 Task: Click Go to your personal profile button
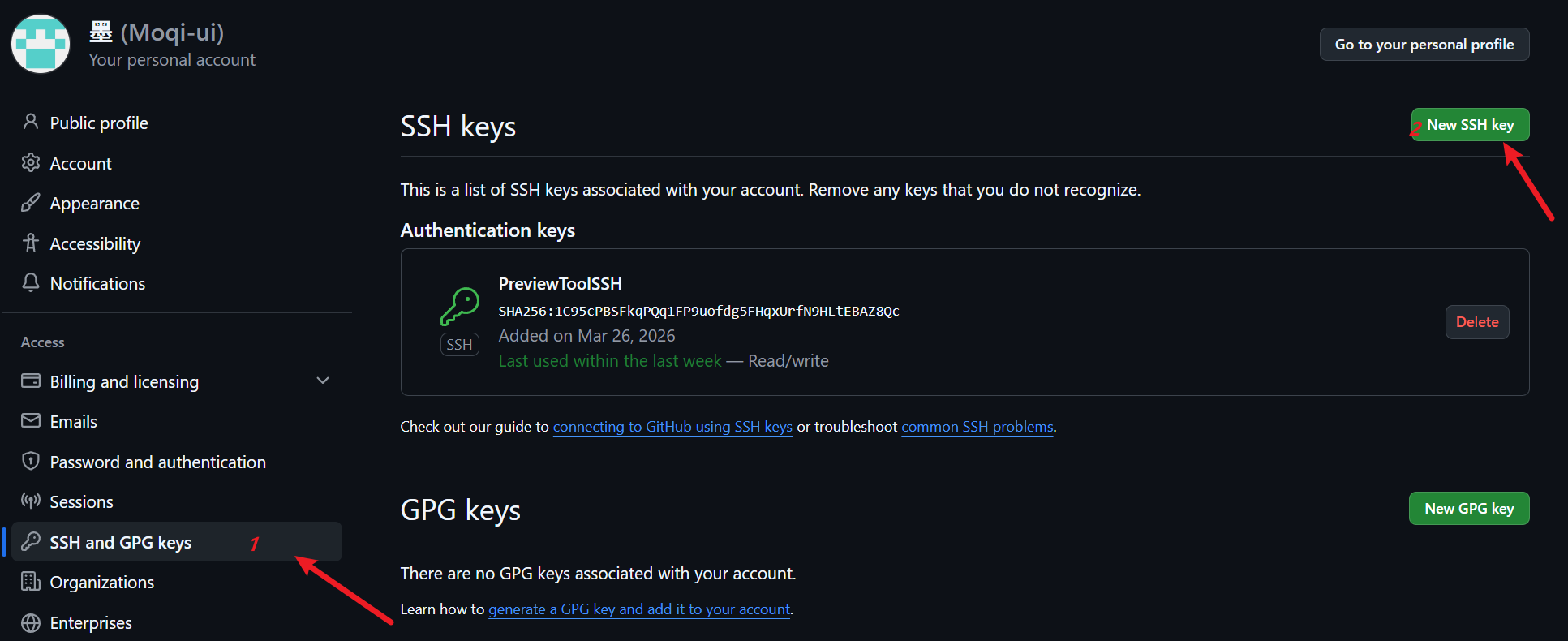(1424, 45)
